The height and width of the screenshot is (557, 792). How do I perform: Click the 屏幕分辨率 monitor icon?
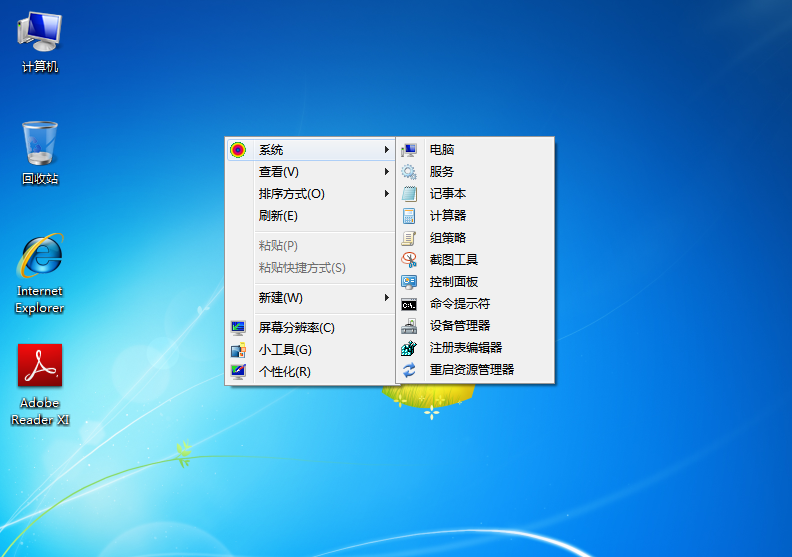click(x=238, y=328)
